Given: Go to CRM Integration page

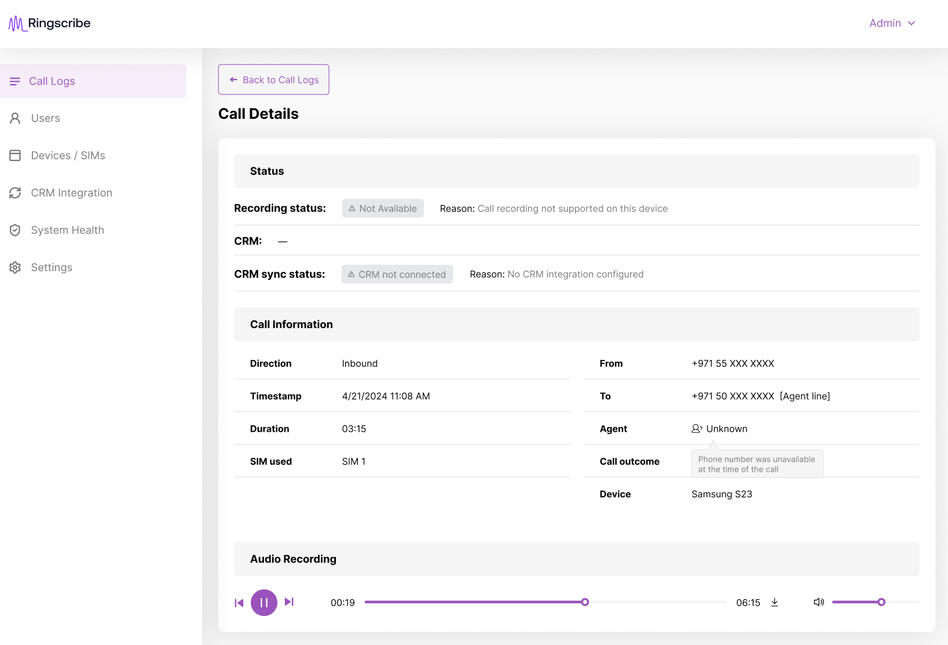Looking at the screenshot, I should (71, 193).
